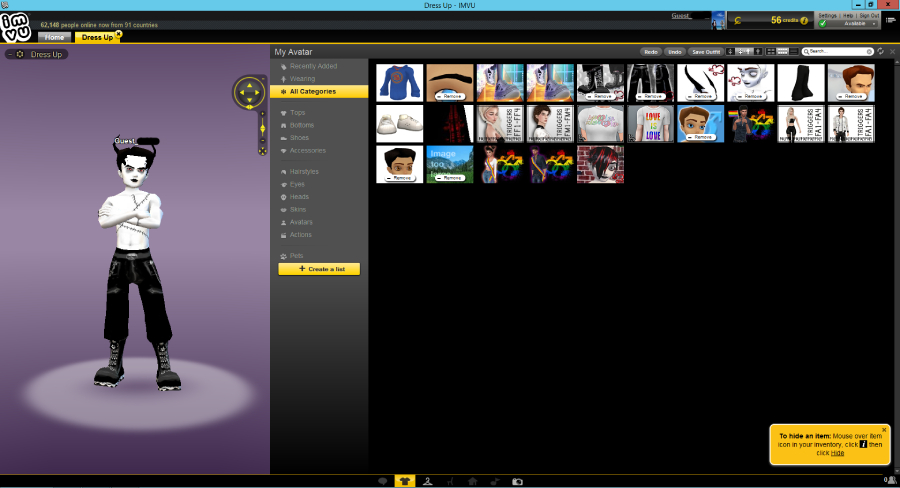Collapse the Dress Up panel with minus
This screenshot has width=900, height=488.
(10, 54)
